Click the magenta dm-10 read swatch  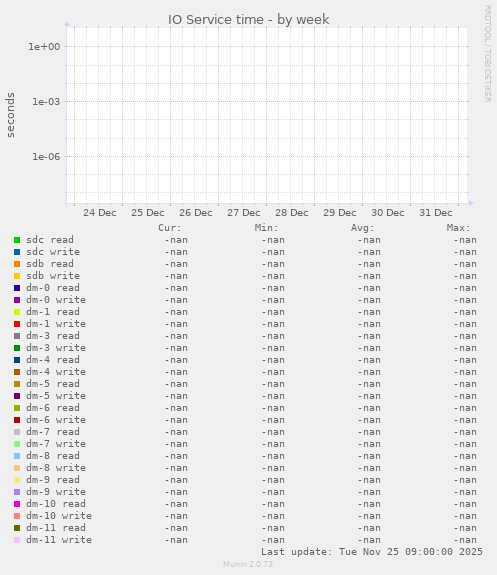click(17, 504)
